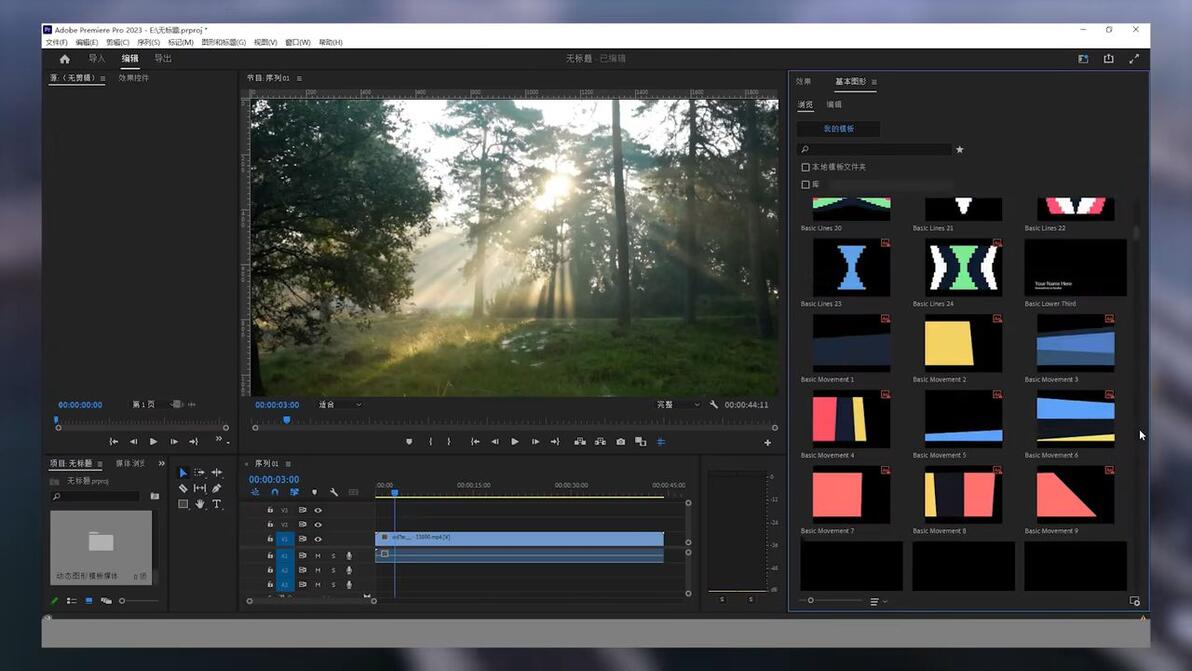Viewport: 1192px width, 671px height.
Task: Click the Basic Movement 2 template thumbnail
Action: pos(962,344)
